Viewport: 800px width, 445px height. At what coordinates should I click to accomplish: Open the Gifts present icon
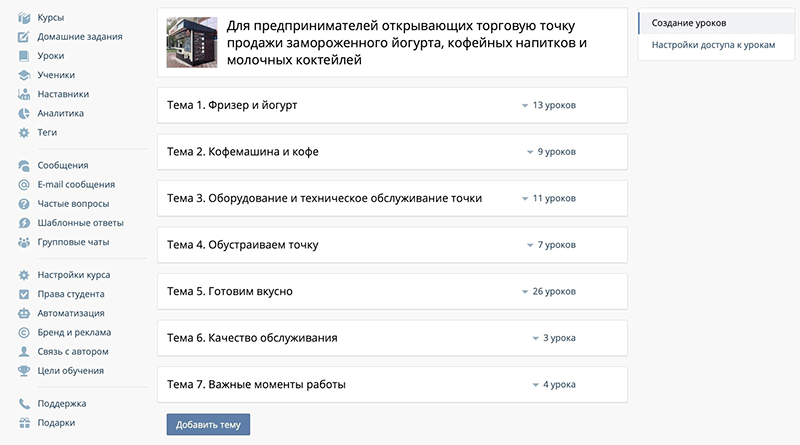[x=24, y=423]
